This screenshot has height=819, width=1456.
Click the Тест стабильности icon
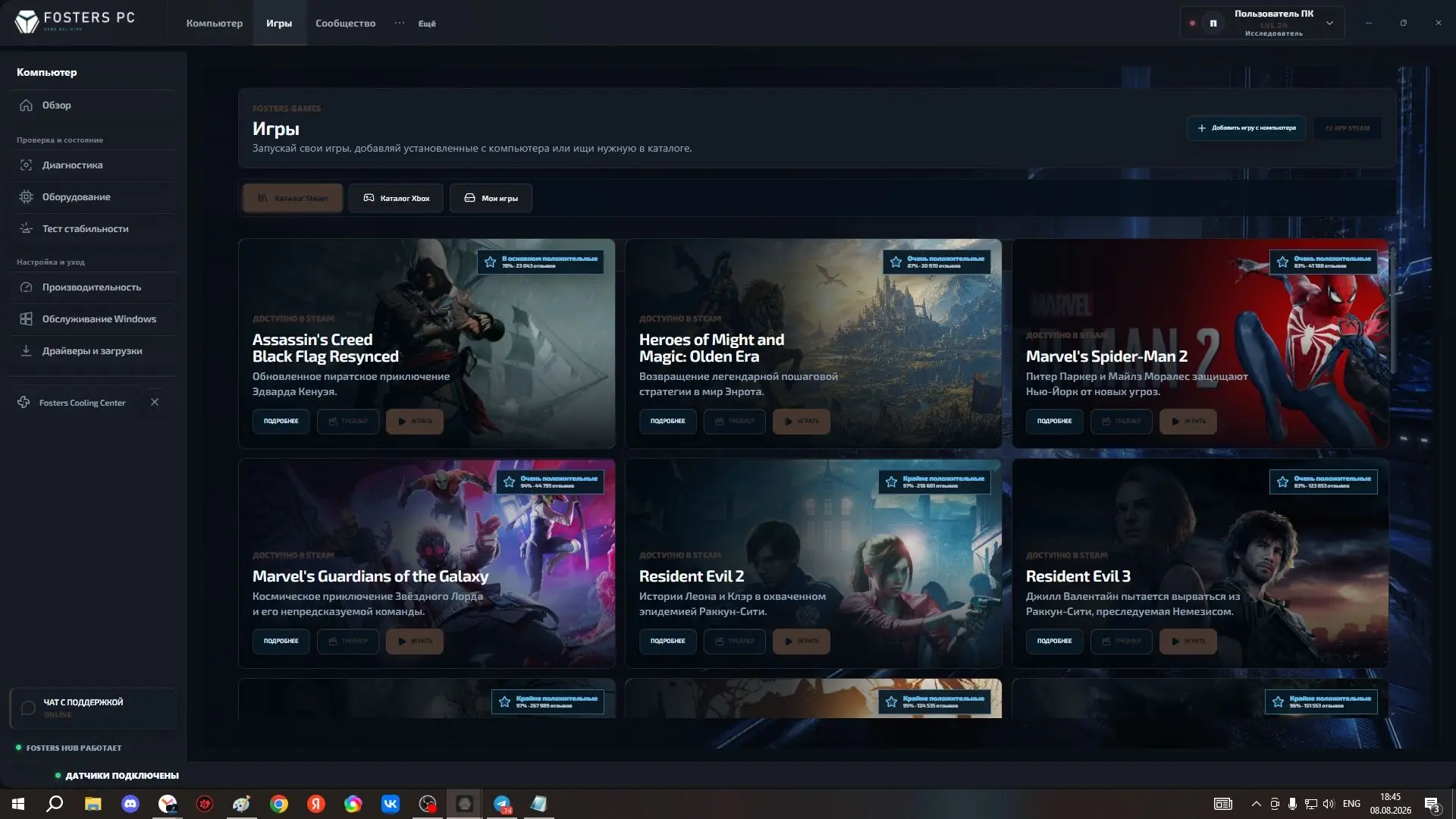(26, 229)
